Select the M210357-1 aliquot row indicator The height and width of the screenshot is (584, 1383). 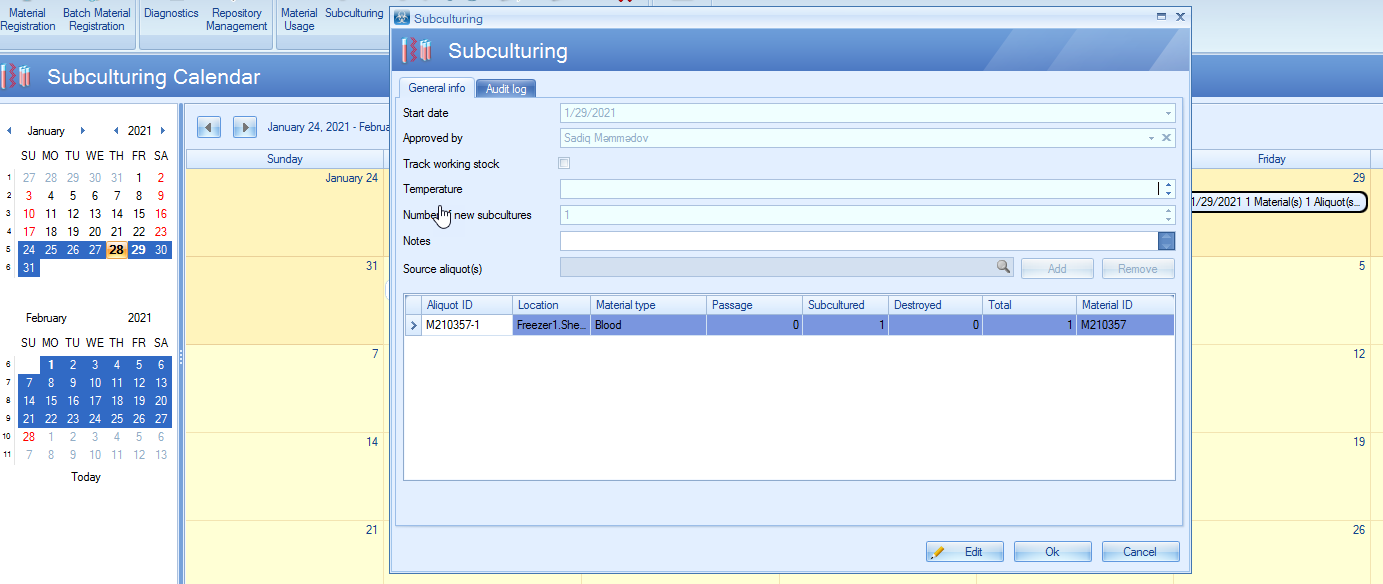coord(413,325)
